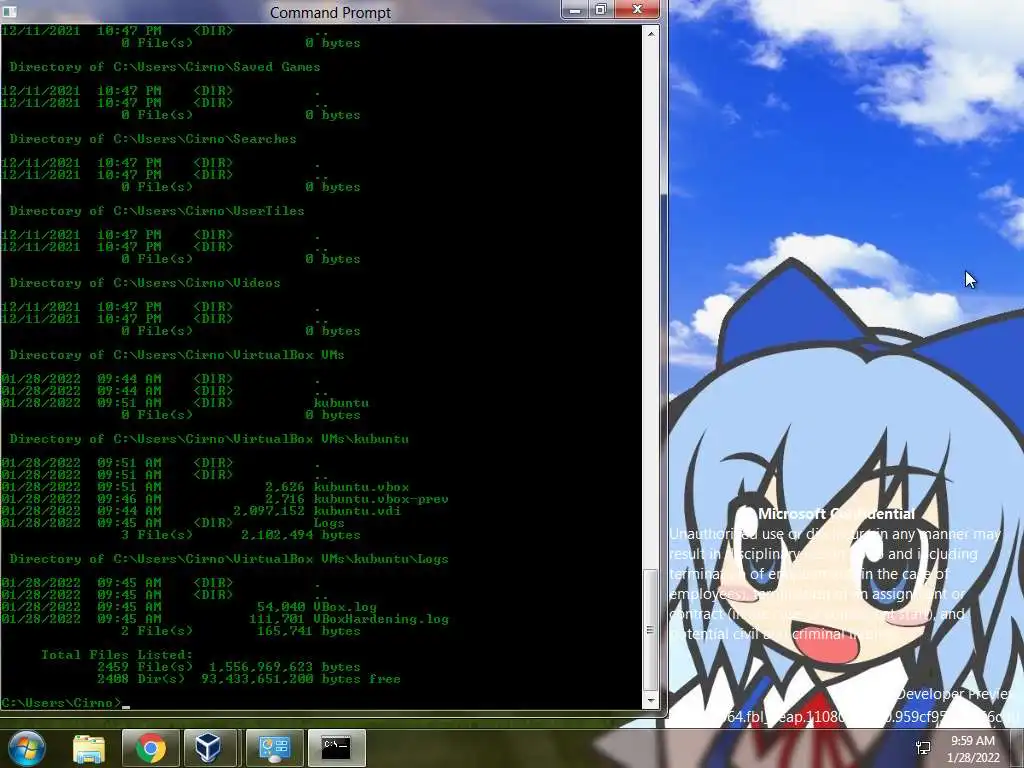The image size is (1024, 768).
Task: Click 'Directory of C:\Users\Cirno\Videos' line
Action: 145,283
